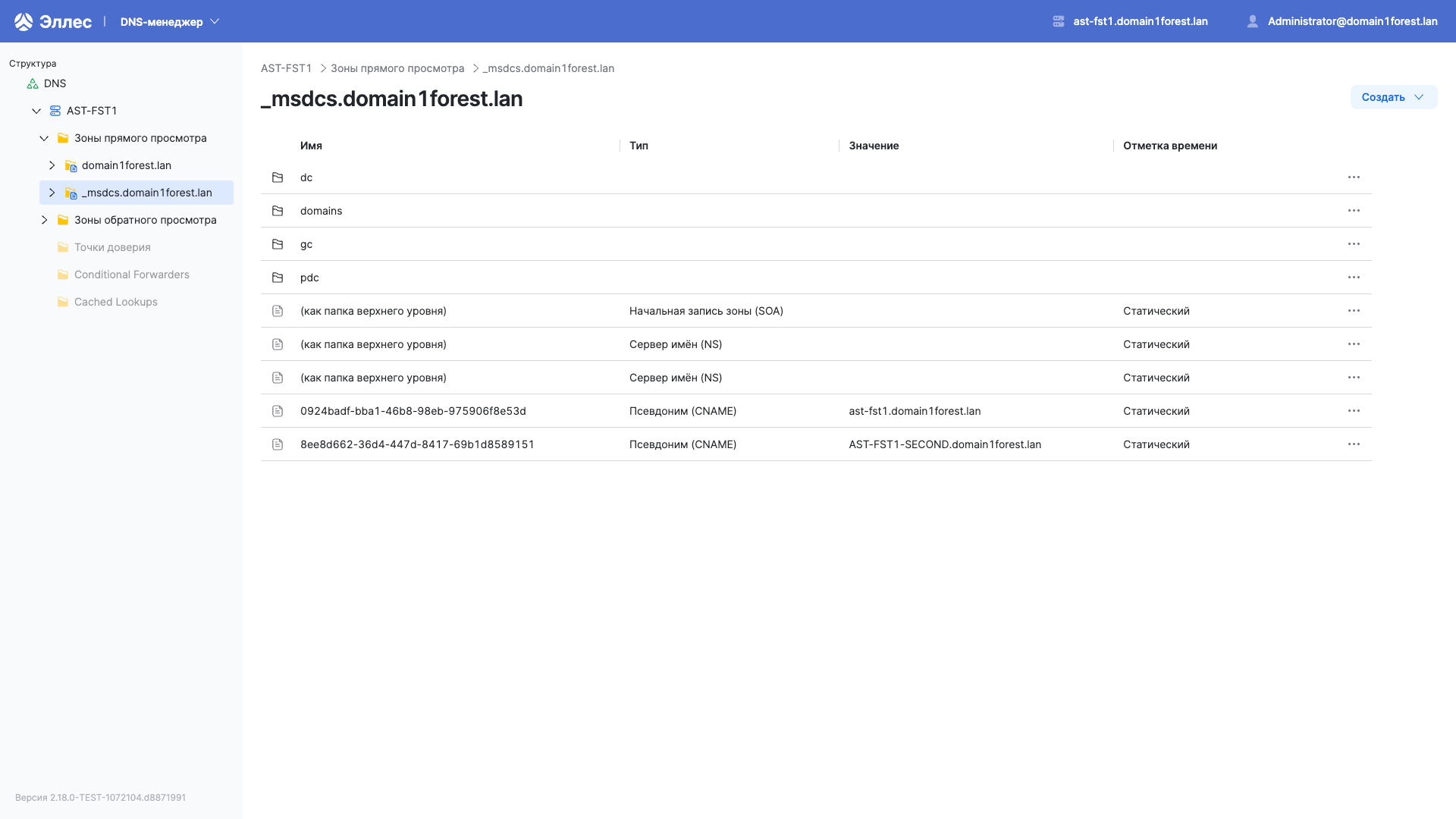Click the Создать button
Screen dimensions: 1456x819
pyautogui.click(x=1393, y=97)
